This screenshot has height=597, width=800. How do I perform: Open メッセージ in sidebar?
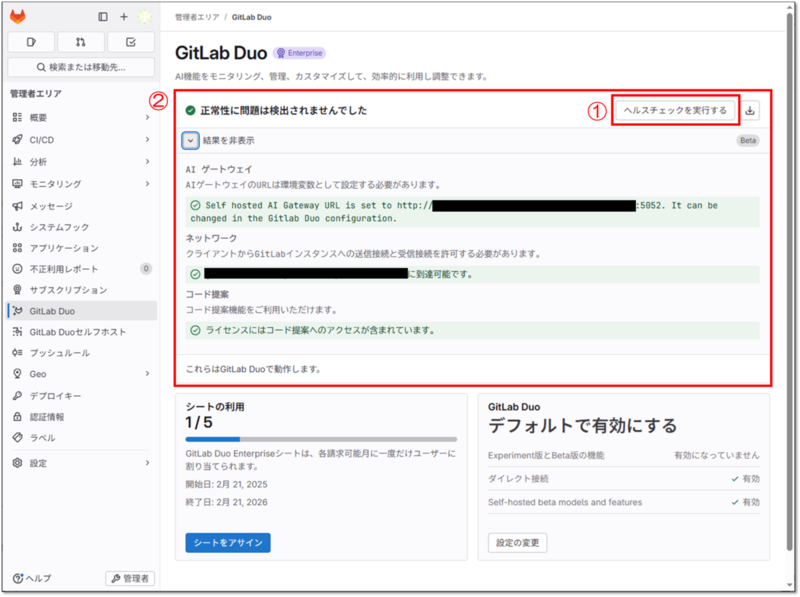[x=82, y=206]
